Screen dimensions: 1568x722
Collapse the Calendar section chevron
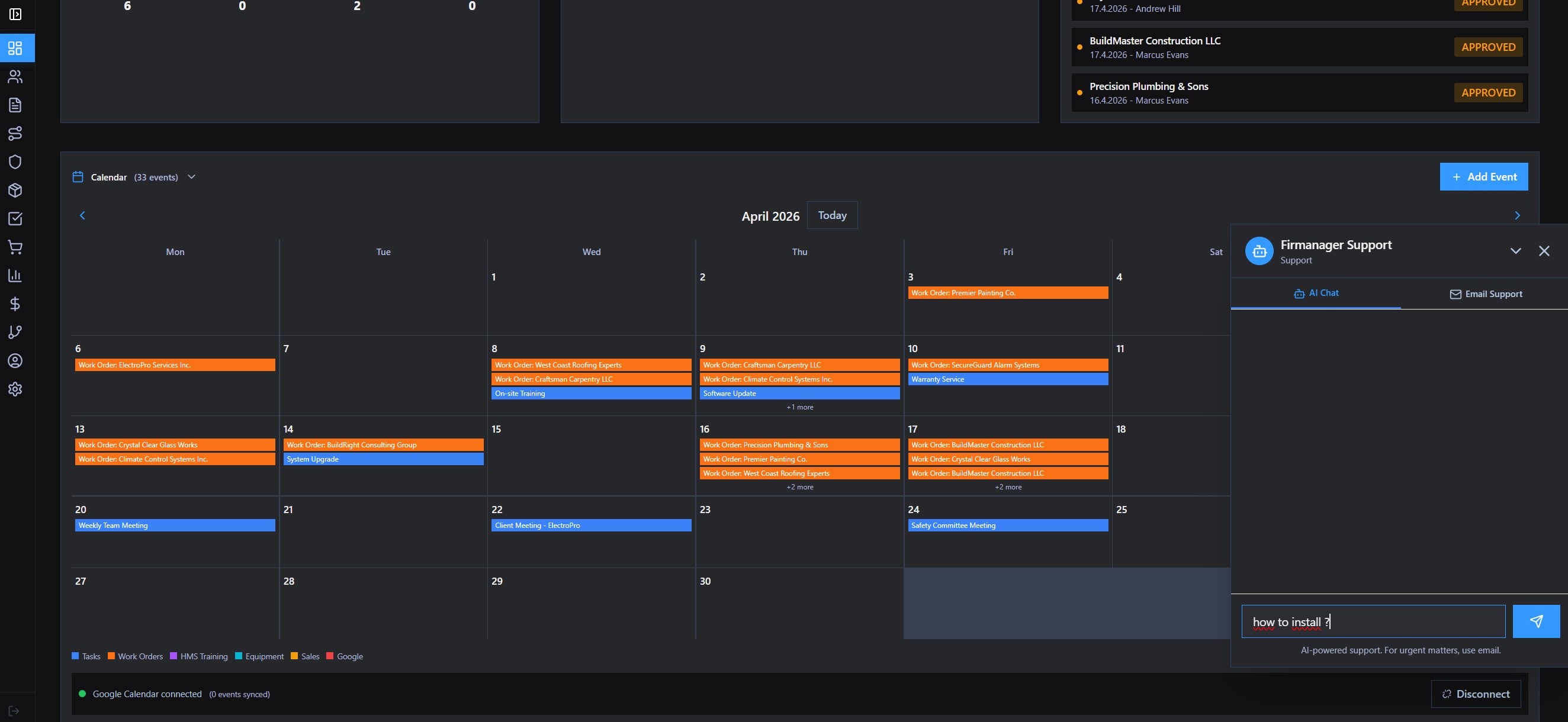click(191, 177)
